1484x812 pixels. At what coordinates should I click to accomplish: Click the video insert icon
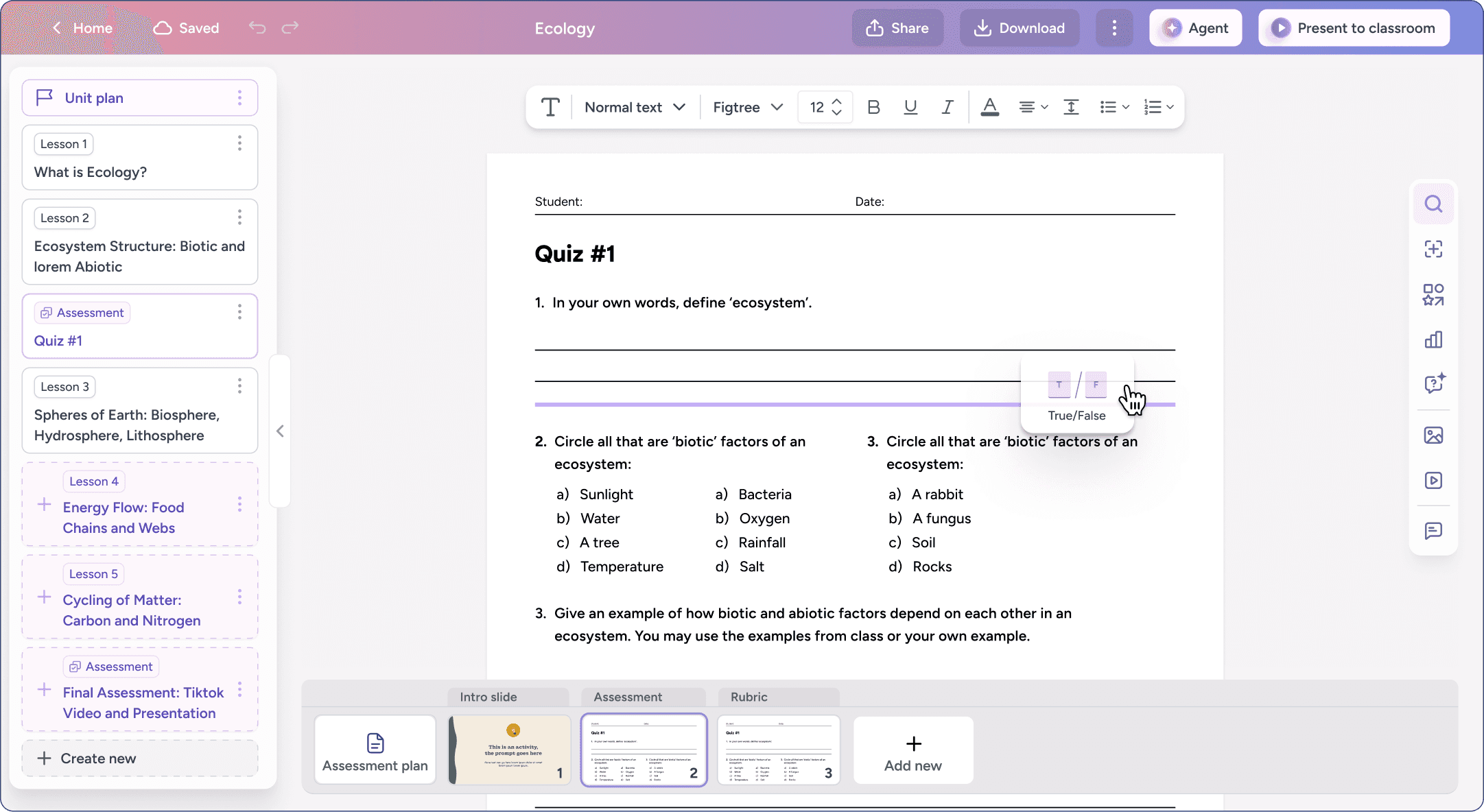coord(1433,480)
